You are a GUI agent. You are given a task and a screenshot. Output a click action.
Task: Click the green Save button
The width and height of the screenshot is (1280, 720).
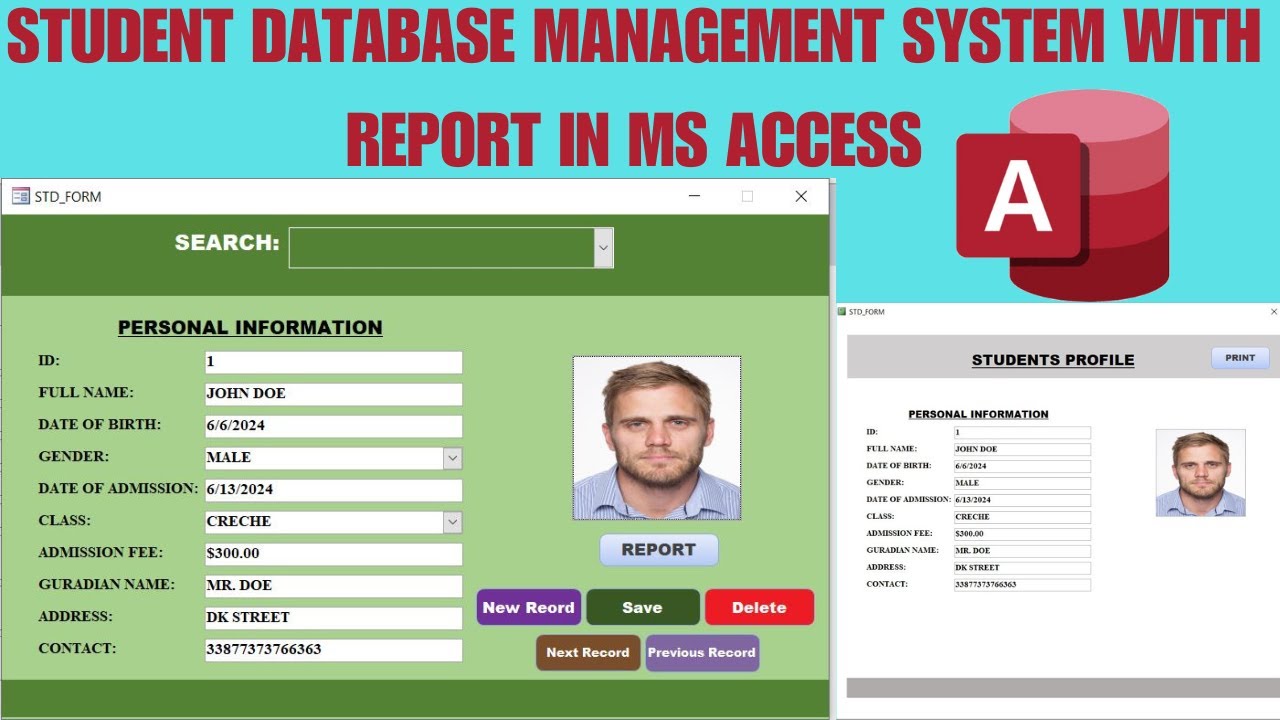[642, 607]
